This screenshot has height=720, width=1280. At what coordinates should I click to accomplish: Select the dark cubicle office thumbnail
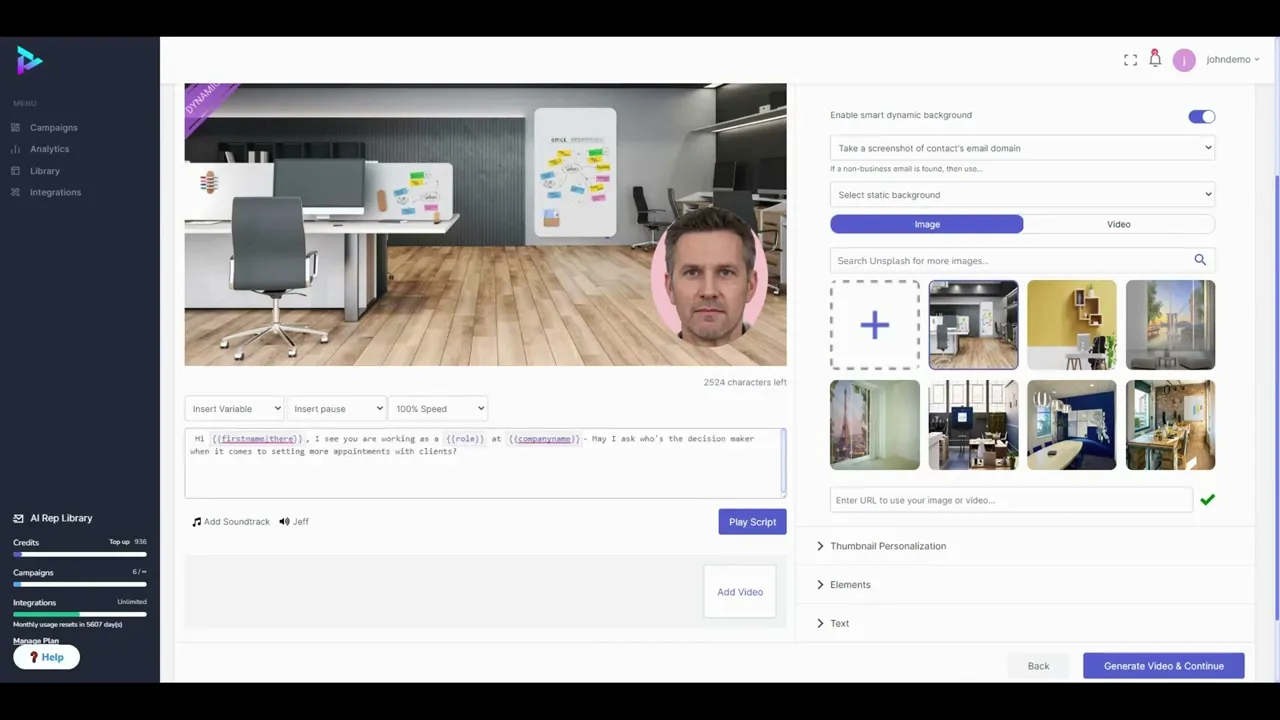974,425
